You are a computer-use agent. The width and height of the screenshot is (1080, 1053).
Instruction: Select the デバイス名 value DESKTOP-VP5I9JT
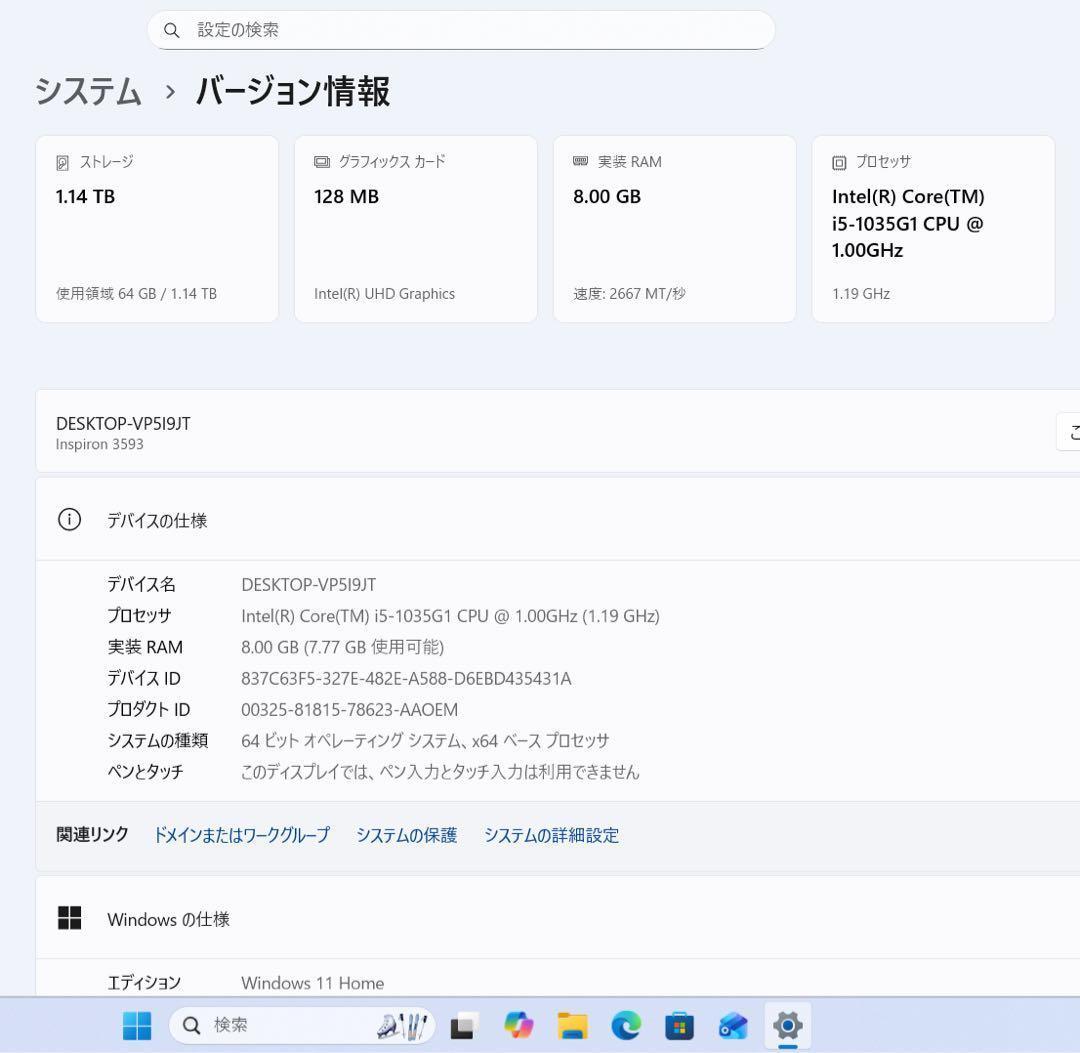pyautogui.click(x=309, y=585)
